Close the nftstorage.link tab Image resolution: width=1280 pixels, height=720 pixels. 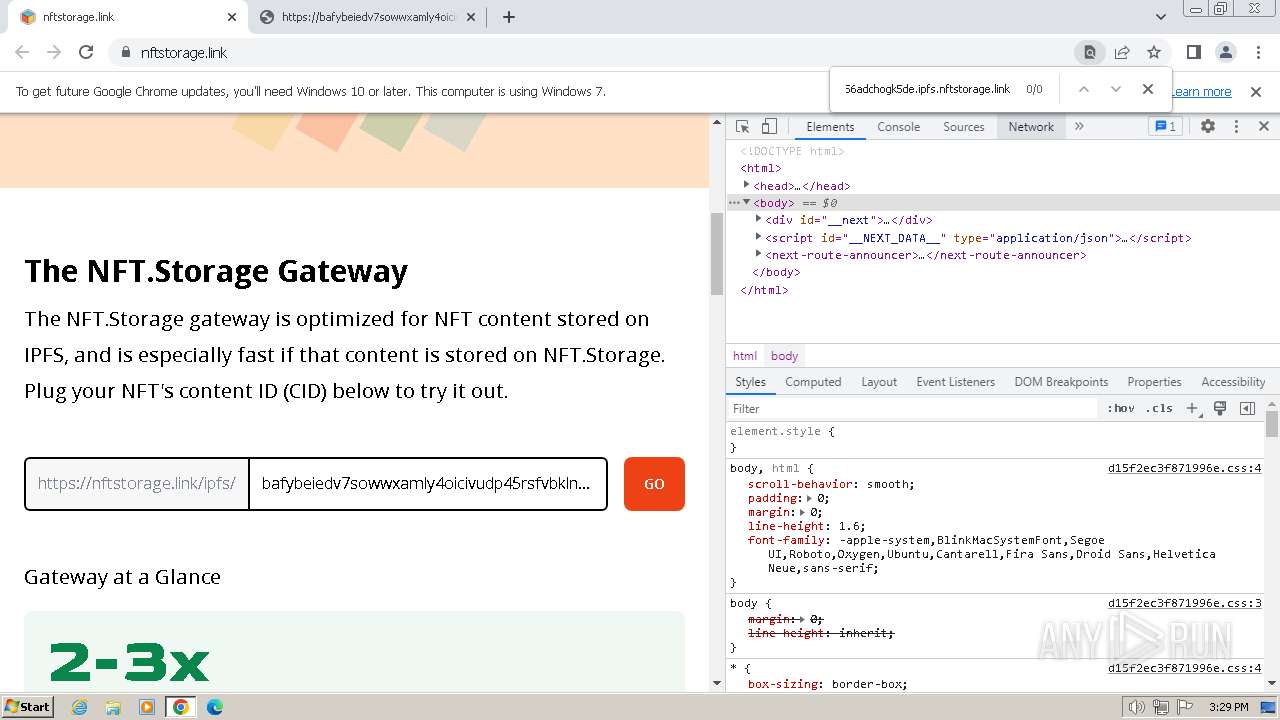[x=232, y=17]
